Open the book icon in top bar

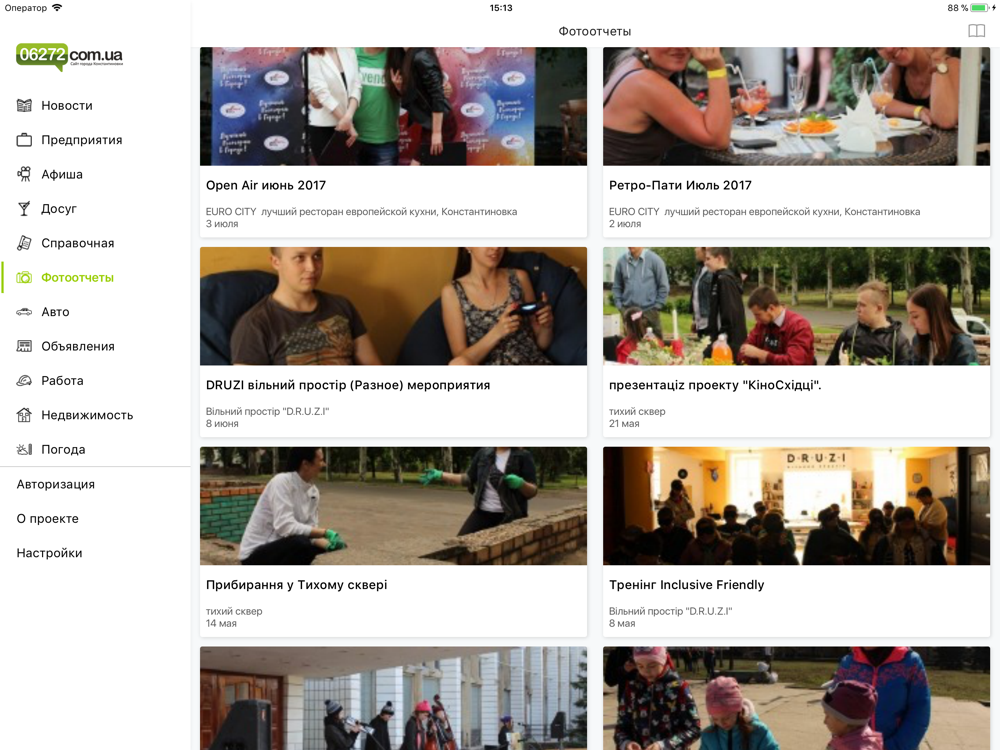click(976, 31)
